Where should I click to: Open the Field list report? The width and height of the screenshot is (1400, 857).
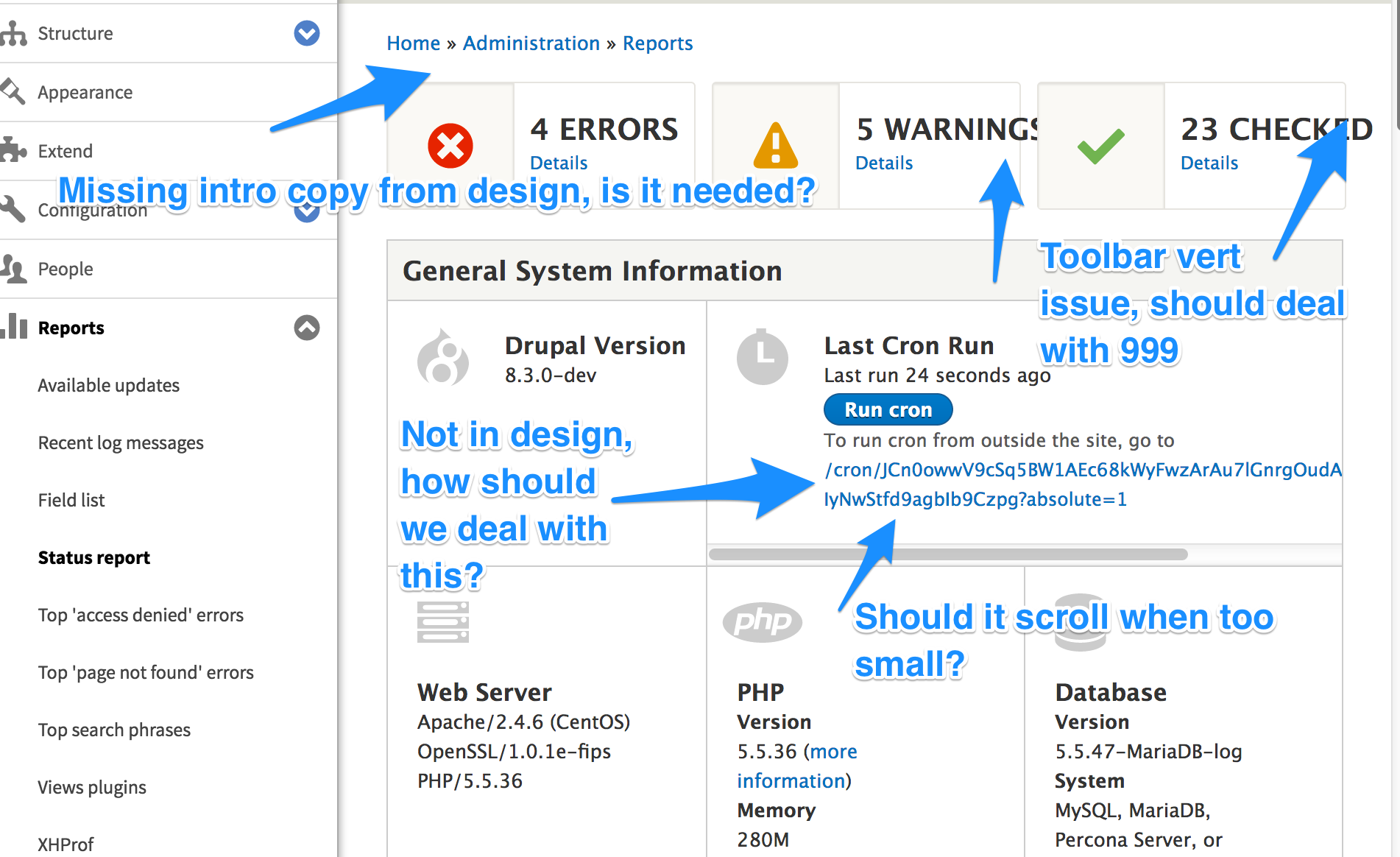tap(71, 500)
